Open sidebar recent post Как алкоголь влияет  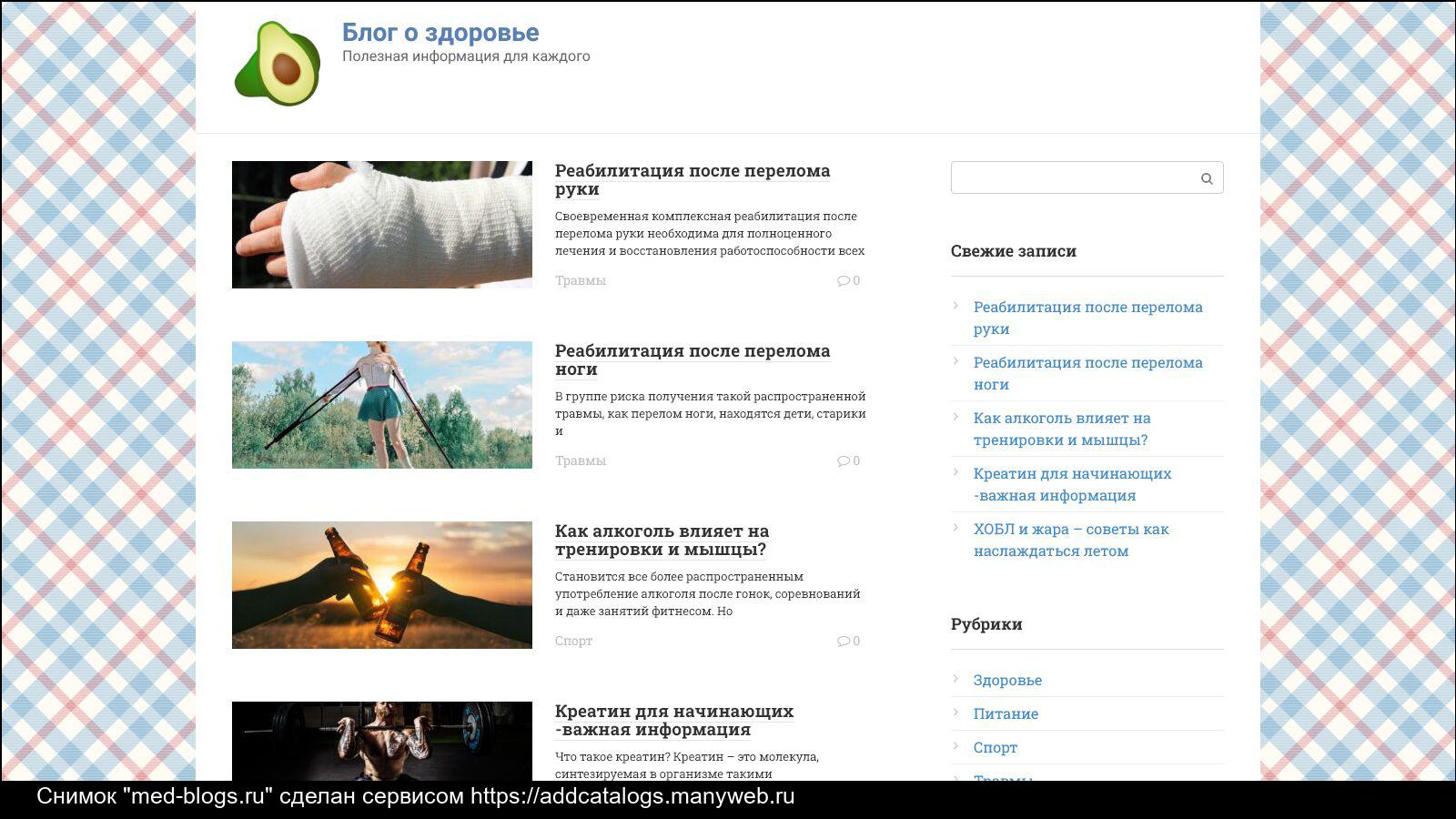[1062, 429]
